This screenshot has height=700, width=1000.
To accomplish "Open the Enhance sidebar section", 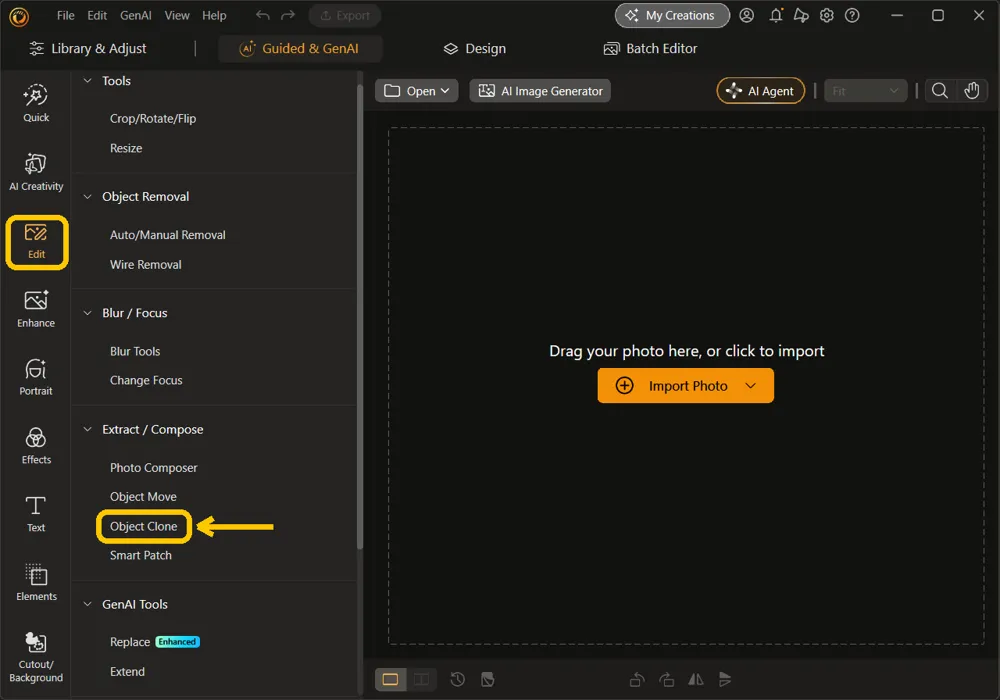I will click(36, 309).
